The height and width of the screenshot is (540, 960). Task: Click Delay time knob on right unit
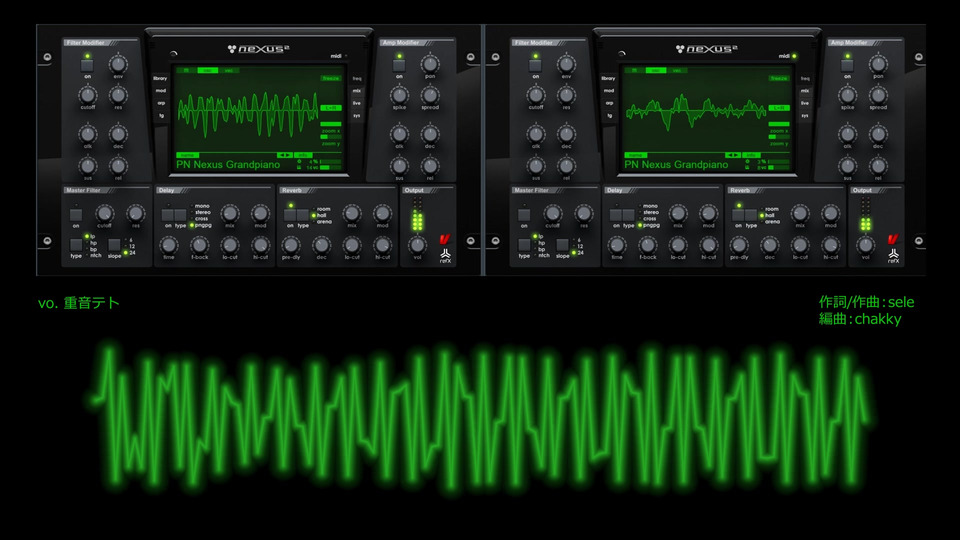pos(617,245)
